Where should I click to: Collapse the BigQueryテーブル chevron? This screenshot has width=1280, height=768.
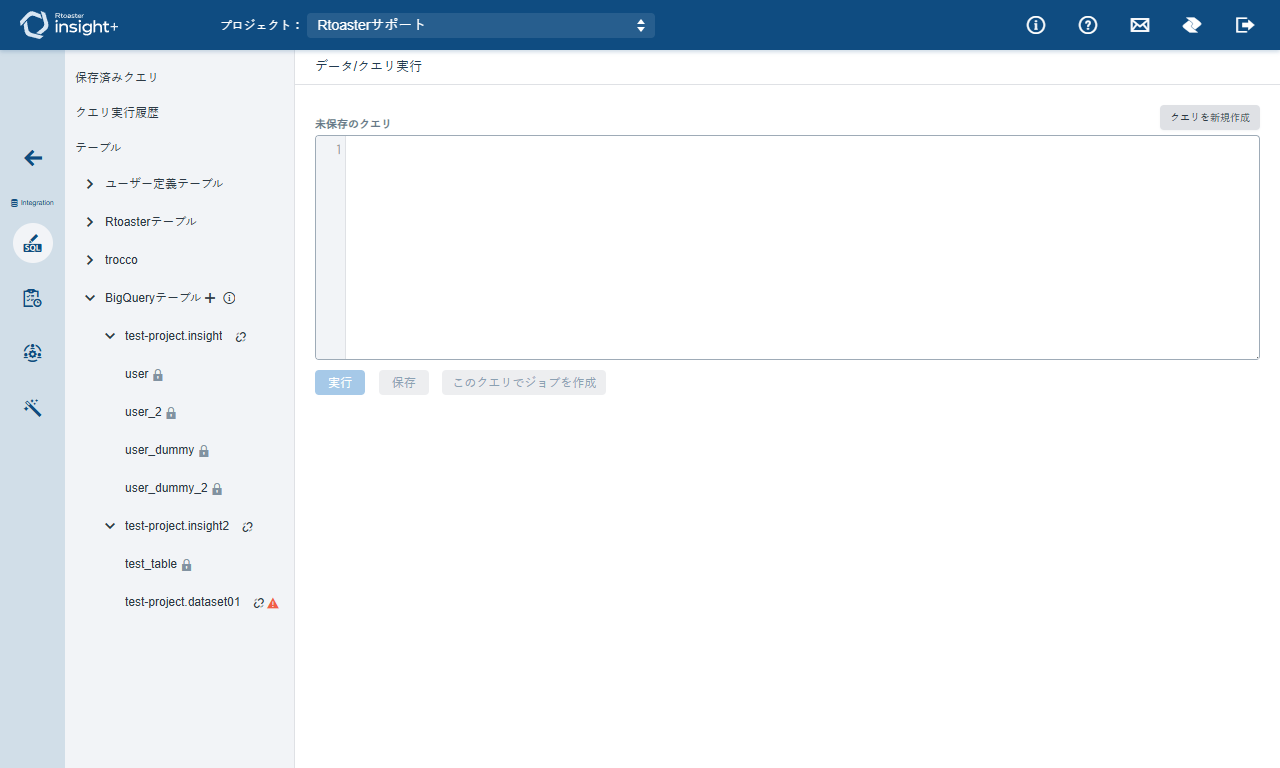pyautogui.click(x=90, y=298)
